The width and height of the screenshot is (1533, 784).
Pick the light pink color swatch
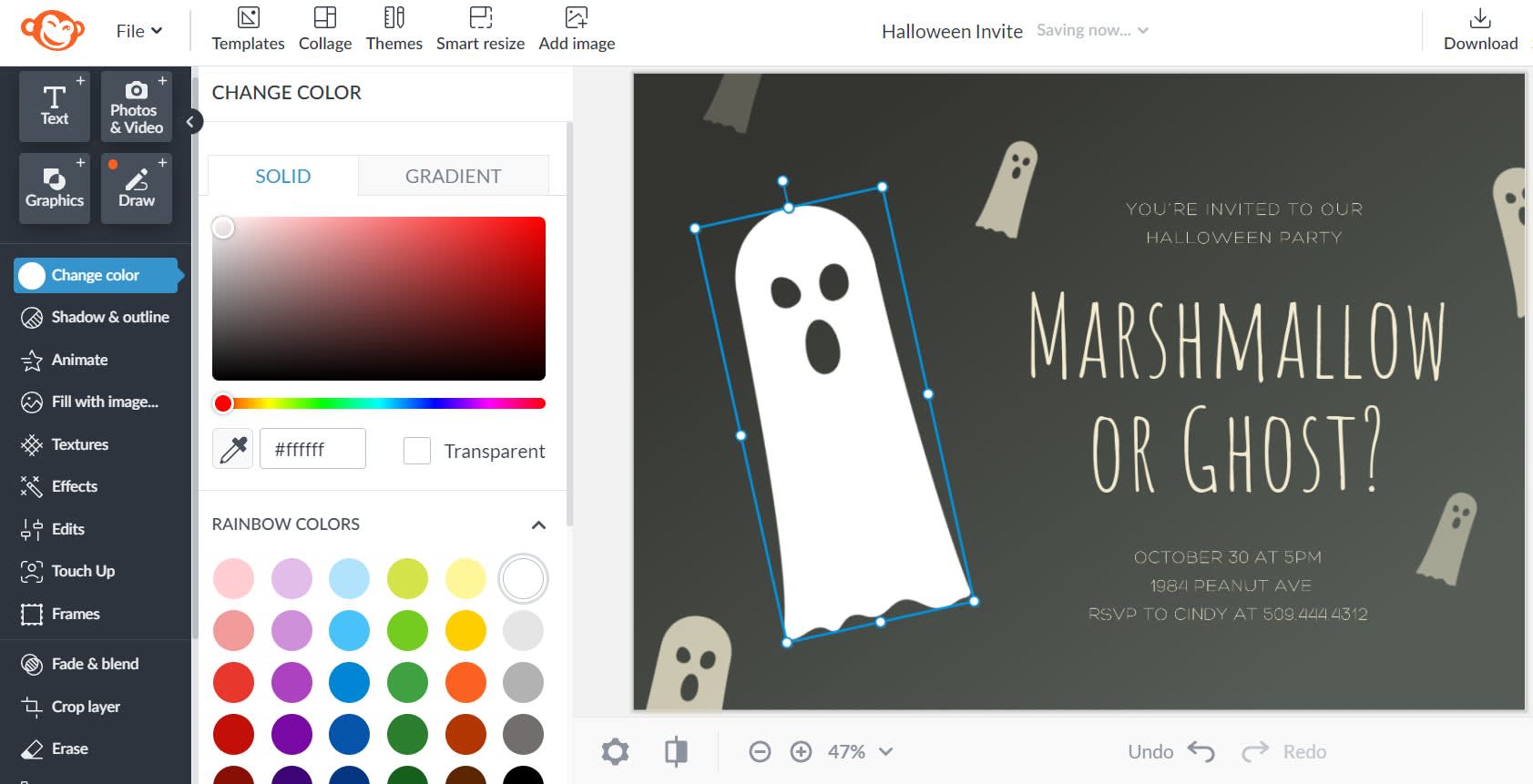233,579
